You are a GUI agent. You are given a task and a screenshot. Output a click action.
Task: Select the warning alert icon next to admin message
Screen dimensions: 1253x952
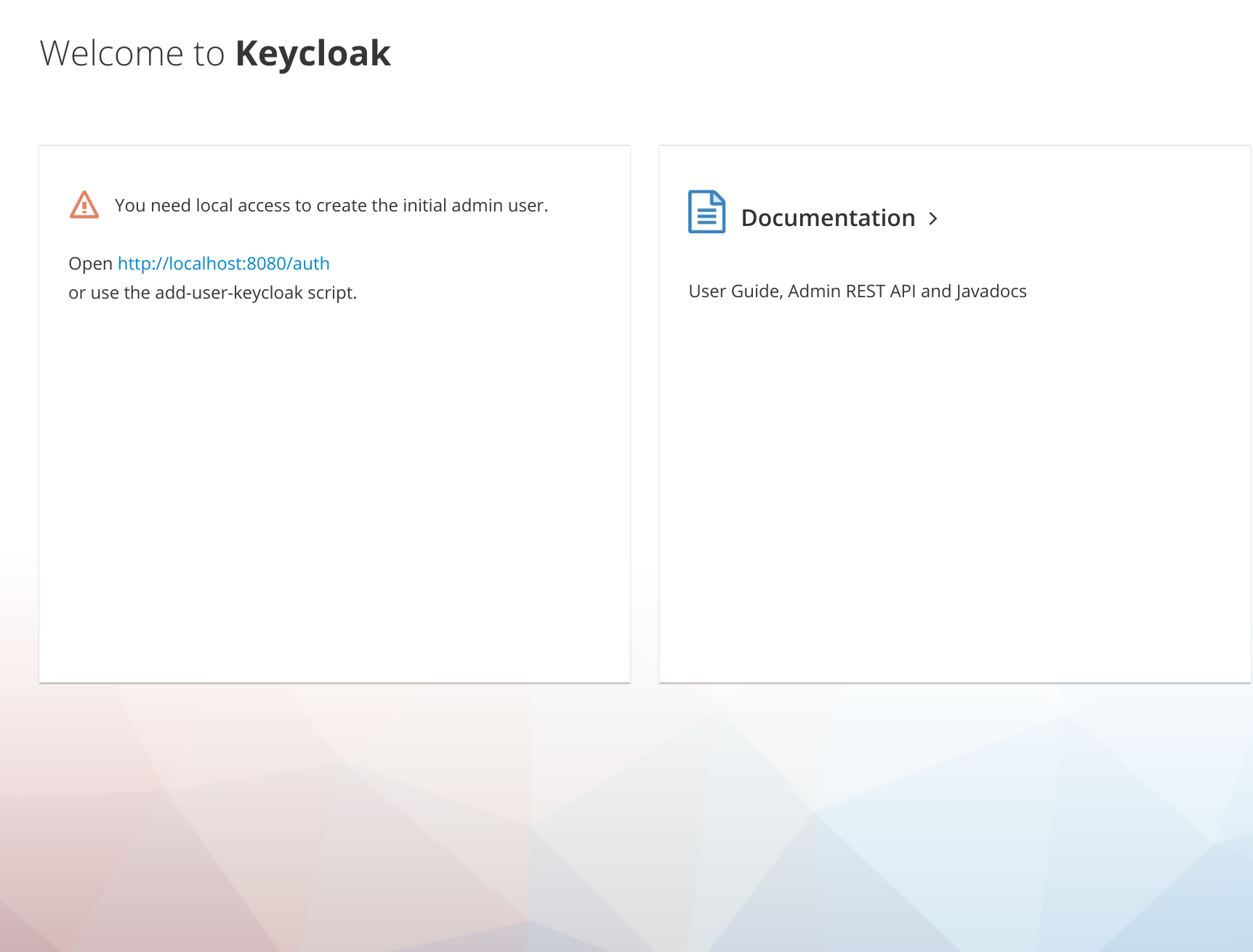[x=84, y=206]
